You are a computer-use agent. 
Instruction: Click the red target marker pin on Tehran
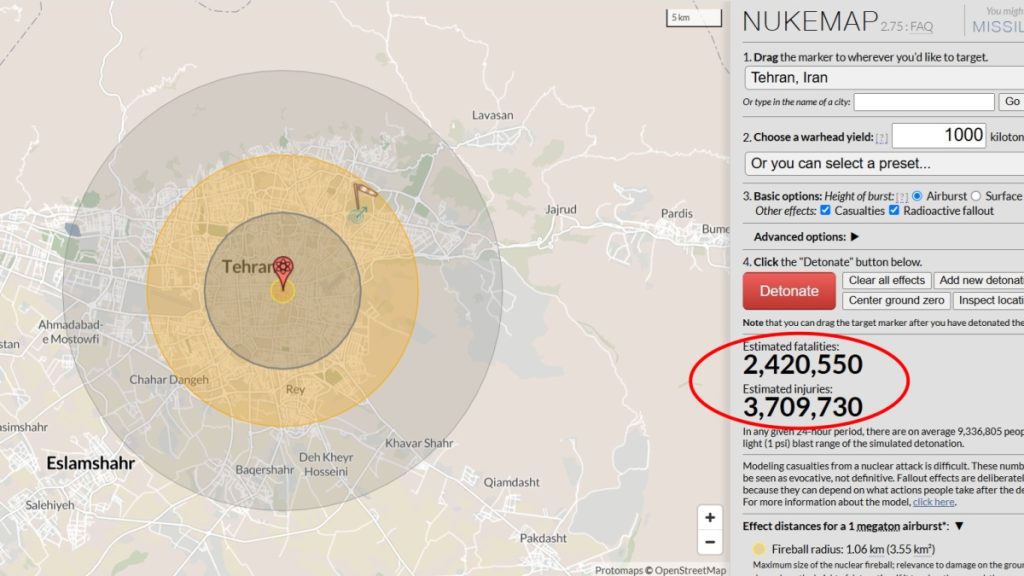pos(283,271)
